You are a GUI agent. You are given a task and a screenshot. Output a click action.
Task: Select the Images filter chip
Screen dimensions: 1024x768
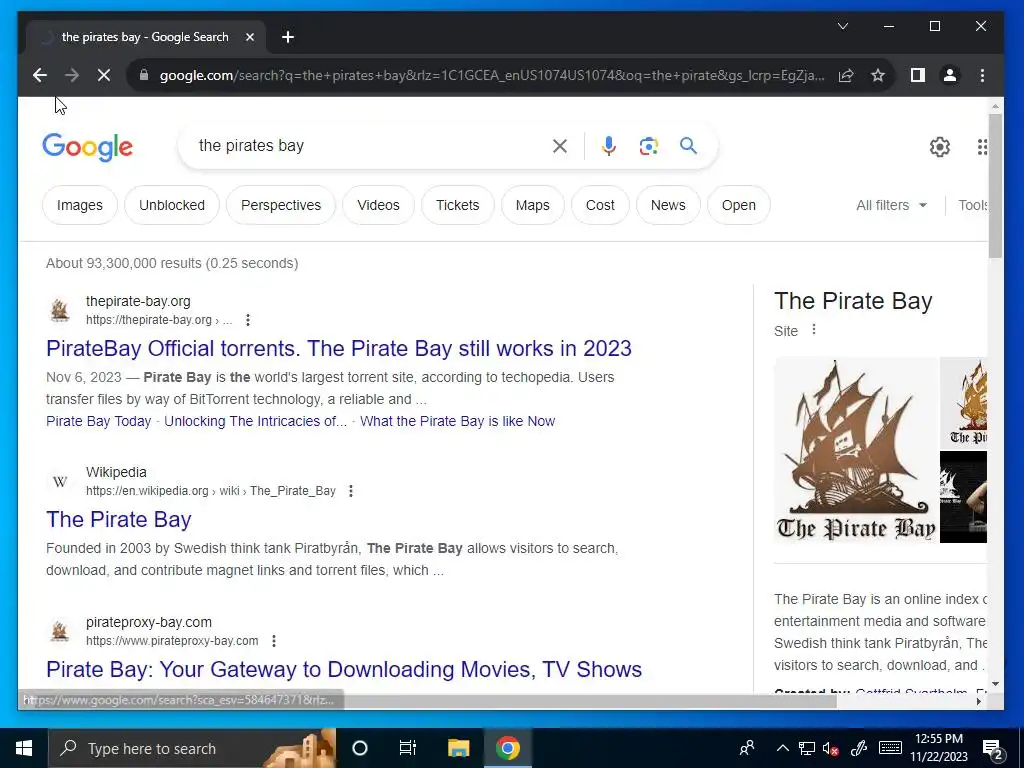[x=80, y=205]
